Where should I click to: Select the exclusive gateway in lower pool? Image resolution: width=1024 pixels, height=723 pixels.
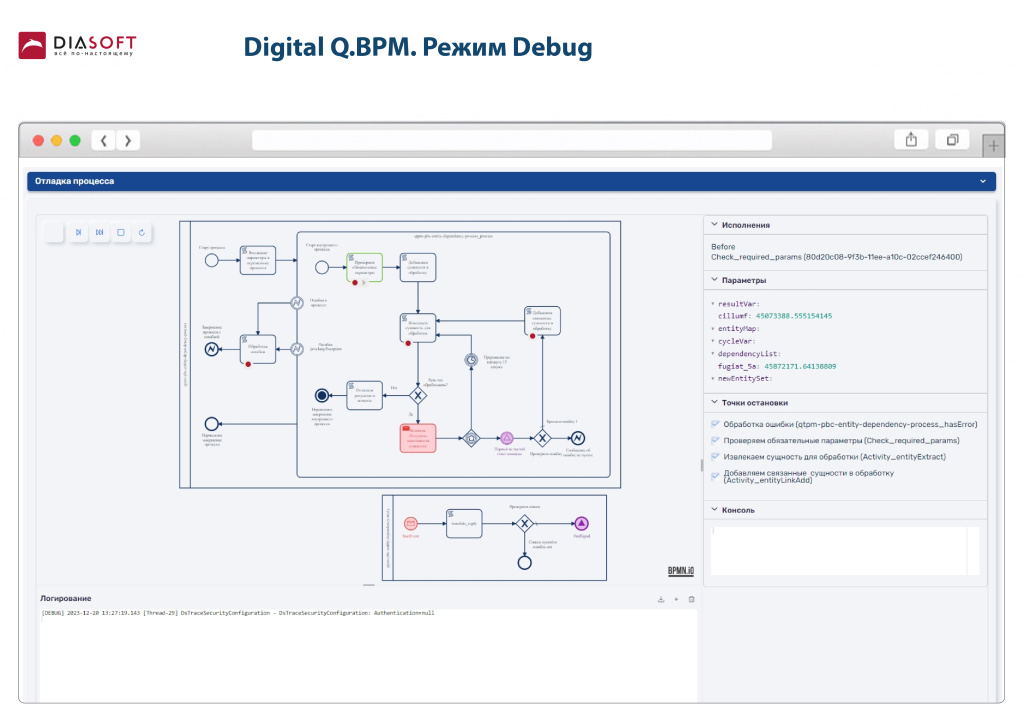pos(524,523)
